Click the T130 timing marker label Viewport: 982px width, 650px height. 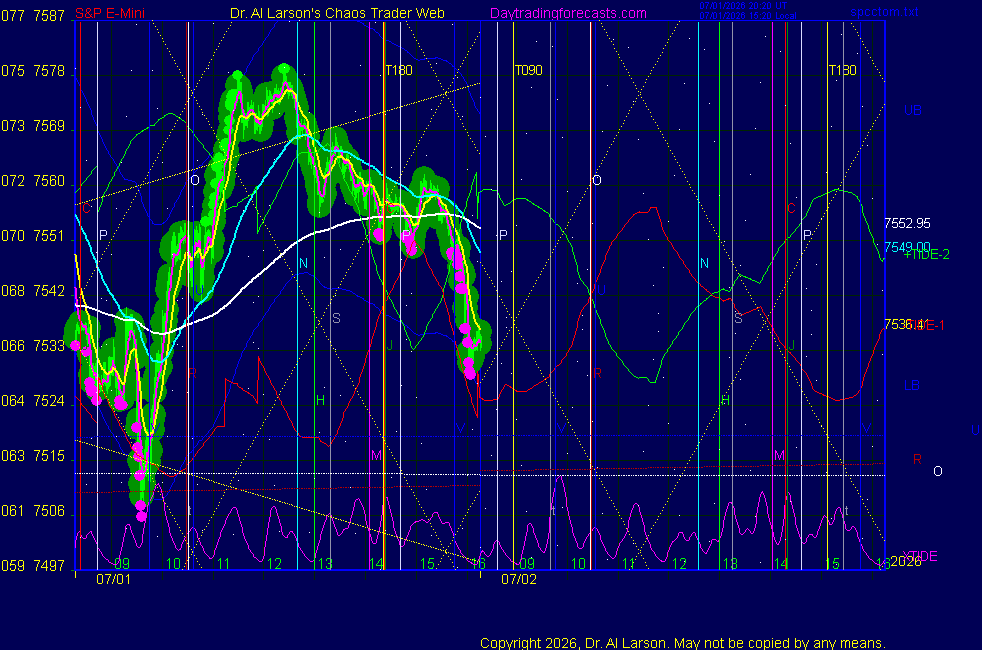click(842, 70)
